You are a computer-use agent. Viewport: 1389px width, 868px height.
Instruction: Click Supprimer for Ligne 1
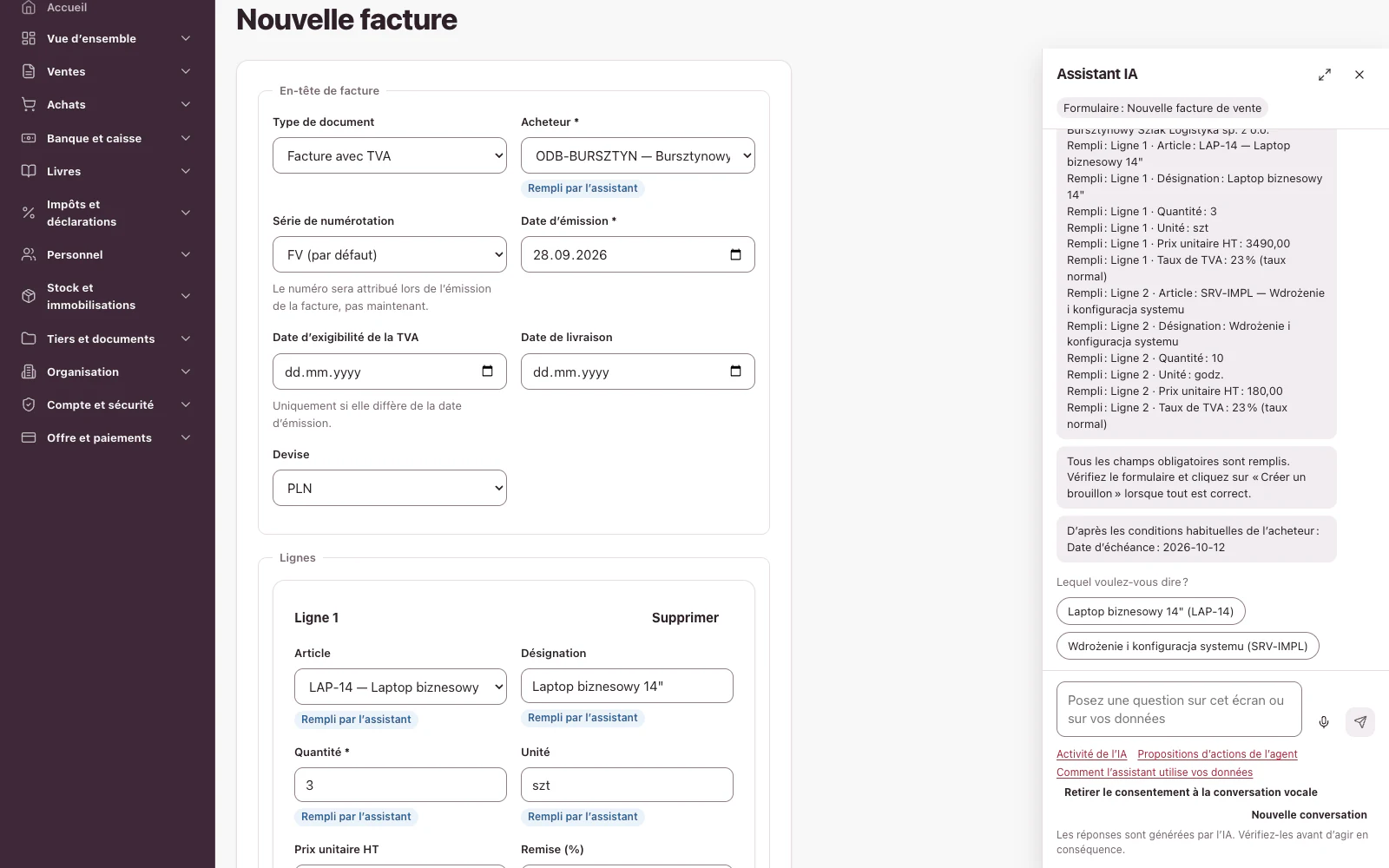pyautogui.click(x=685, y=617)
